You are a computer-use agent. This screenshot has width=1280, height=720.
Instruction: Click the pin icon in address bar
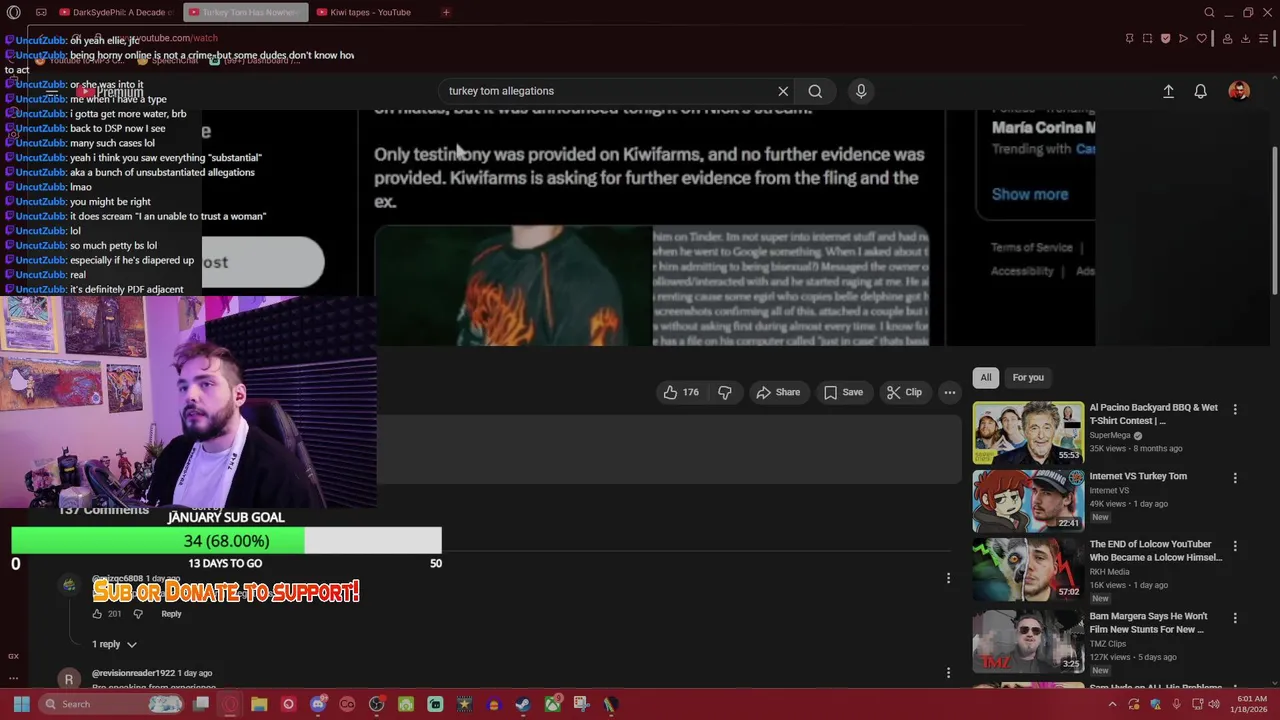1129,38
